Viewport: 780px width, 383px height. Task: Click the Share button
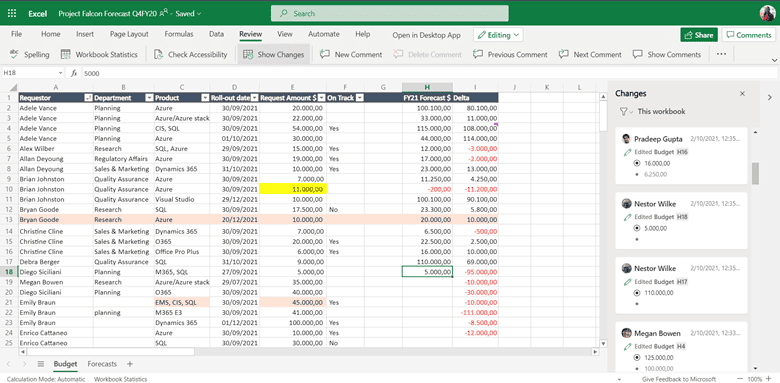[x=699, y=35]
